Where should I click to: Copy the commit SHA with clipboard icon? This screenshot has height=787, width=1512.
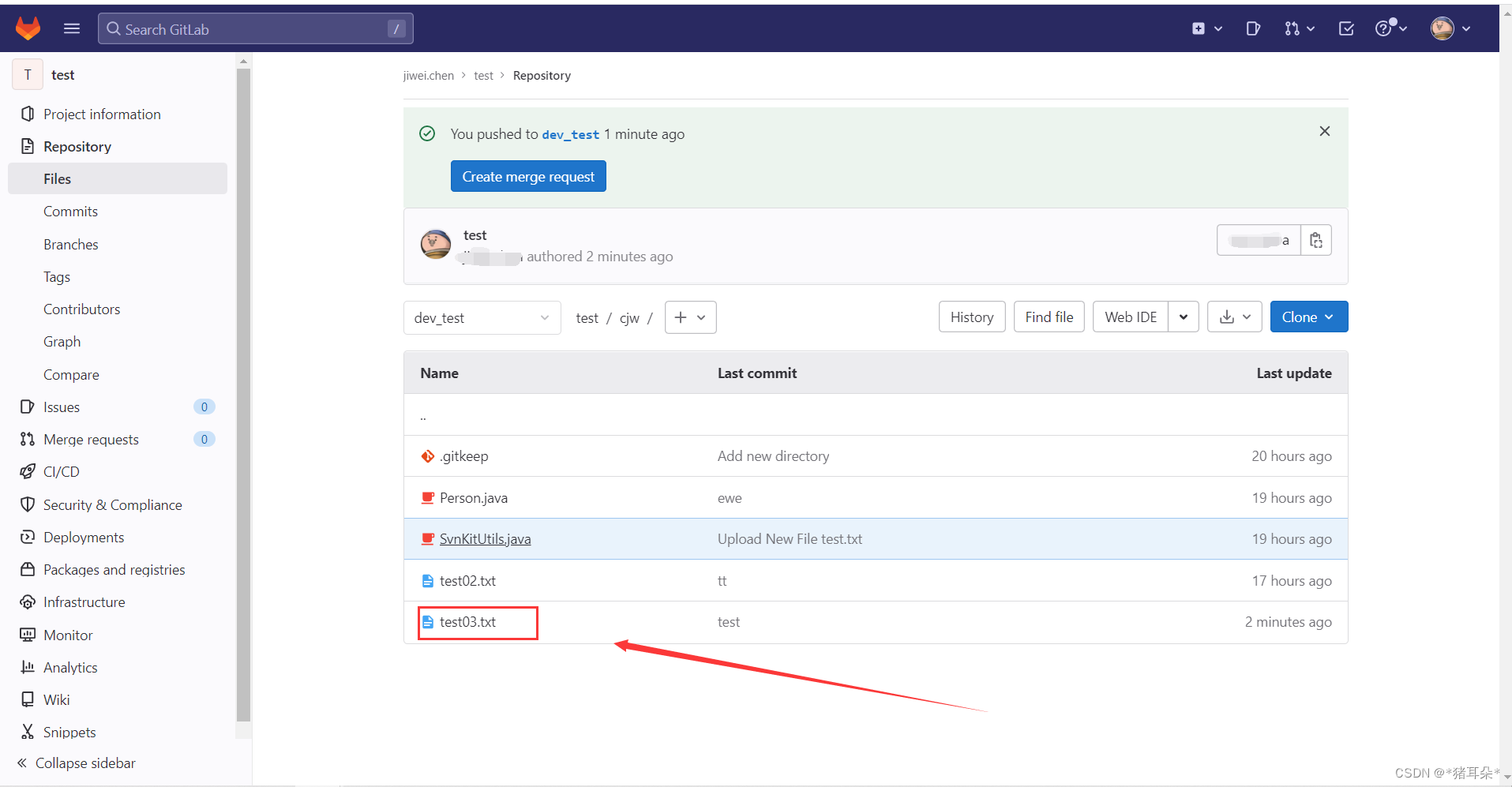[x=1315, y=240]
